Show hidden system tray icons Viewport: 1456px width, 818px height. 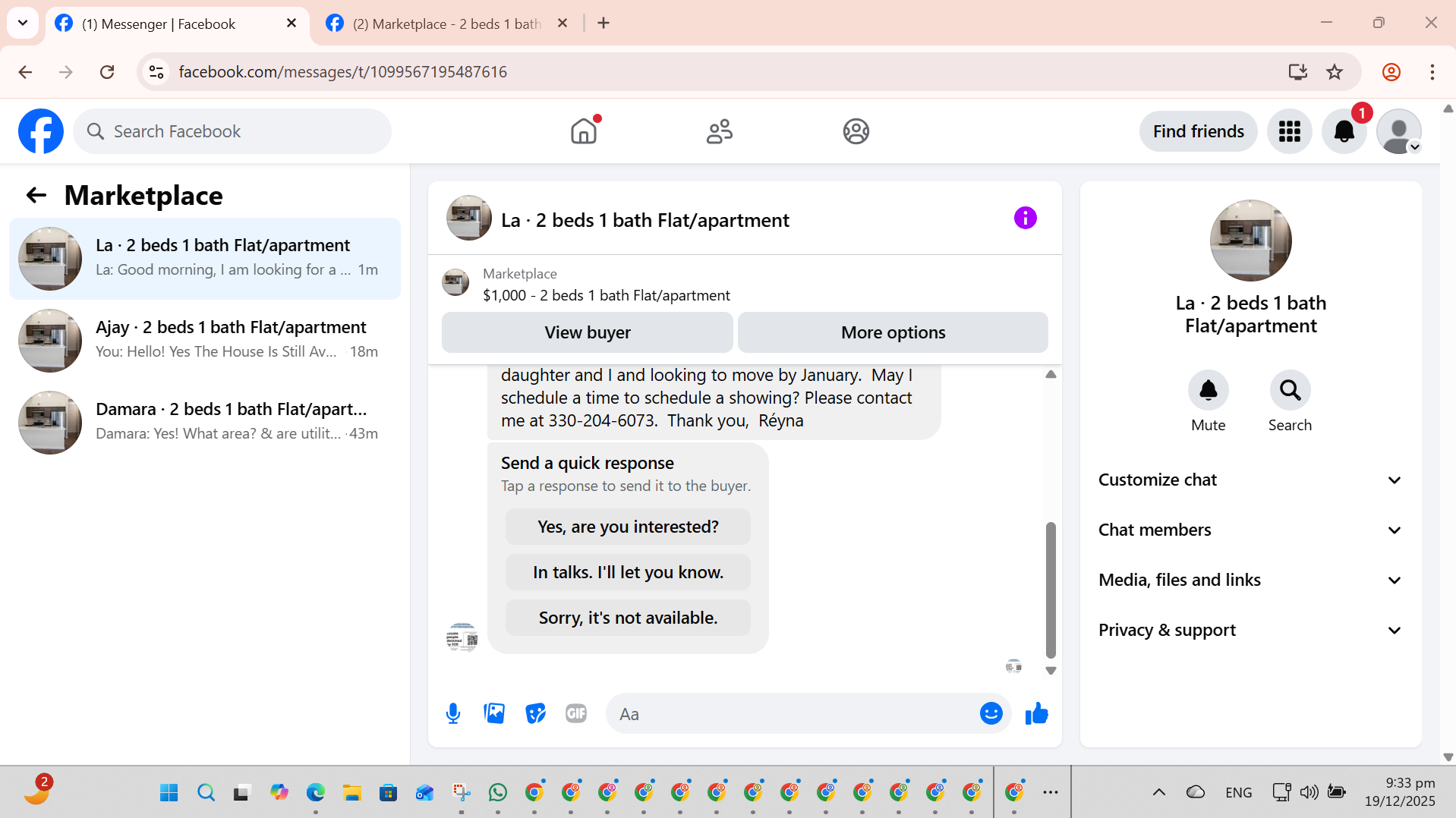tap(1158, 792)
